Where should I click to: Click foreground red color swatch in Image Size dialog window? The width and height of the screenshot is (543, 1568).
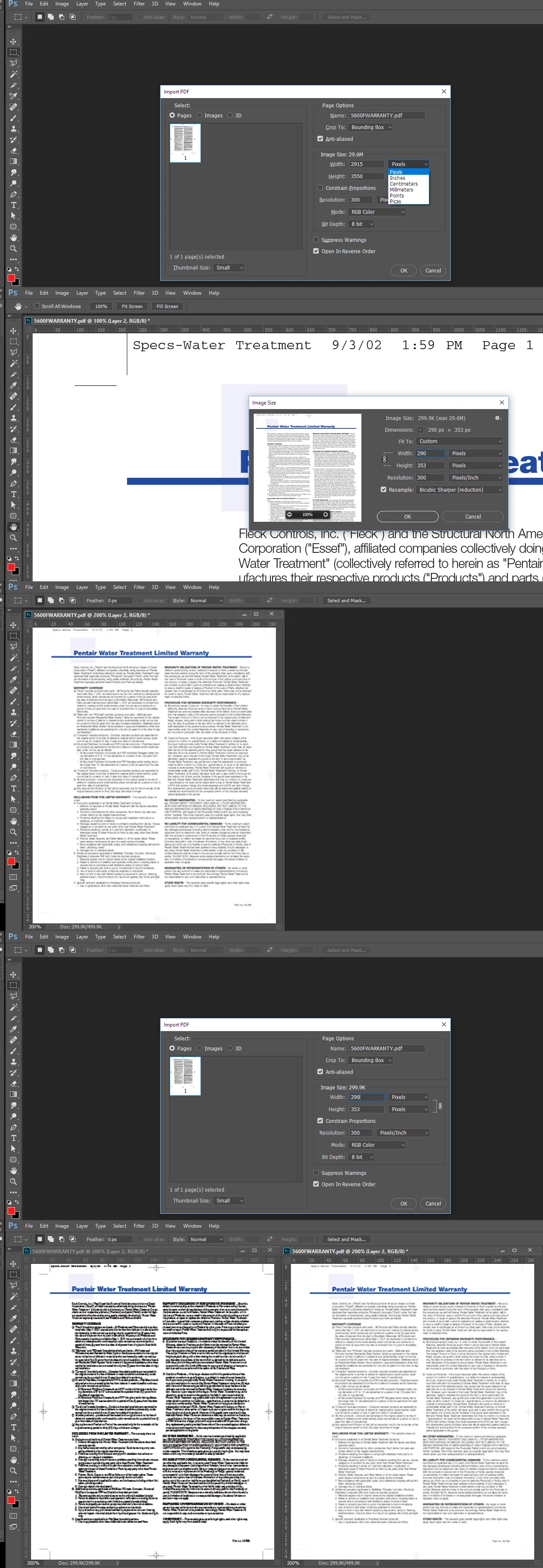tap(11, 567)
